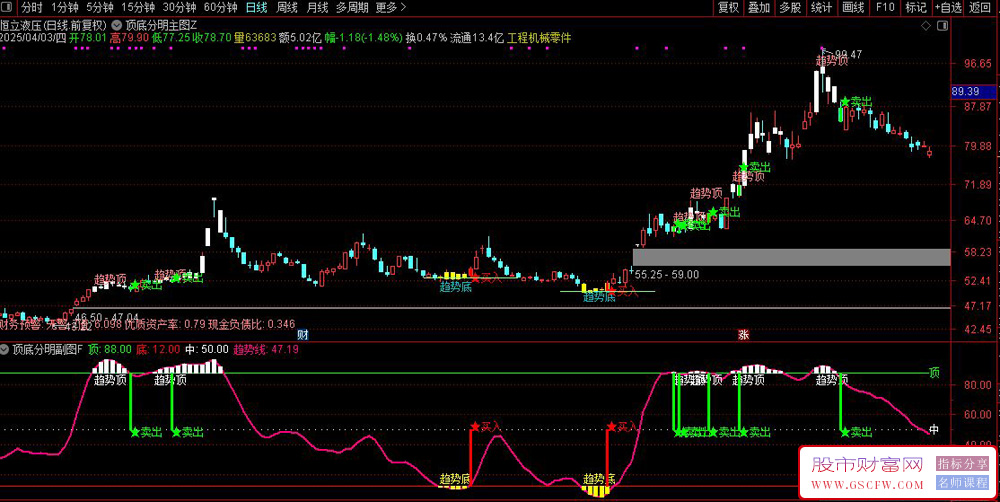Switch to 月线 monthly chart
Image resolution: width=1000 pixels, height=502 pixels.
(x=317, y=8)
